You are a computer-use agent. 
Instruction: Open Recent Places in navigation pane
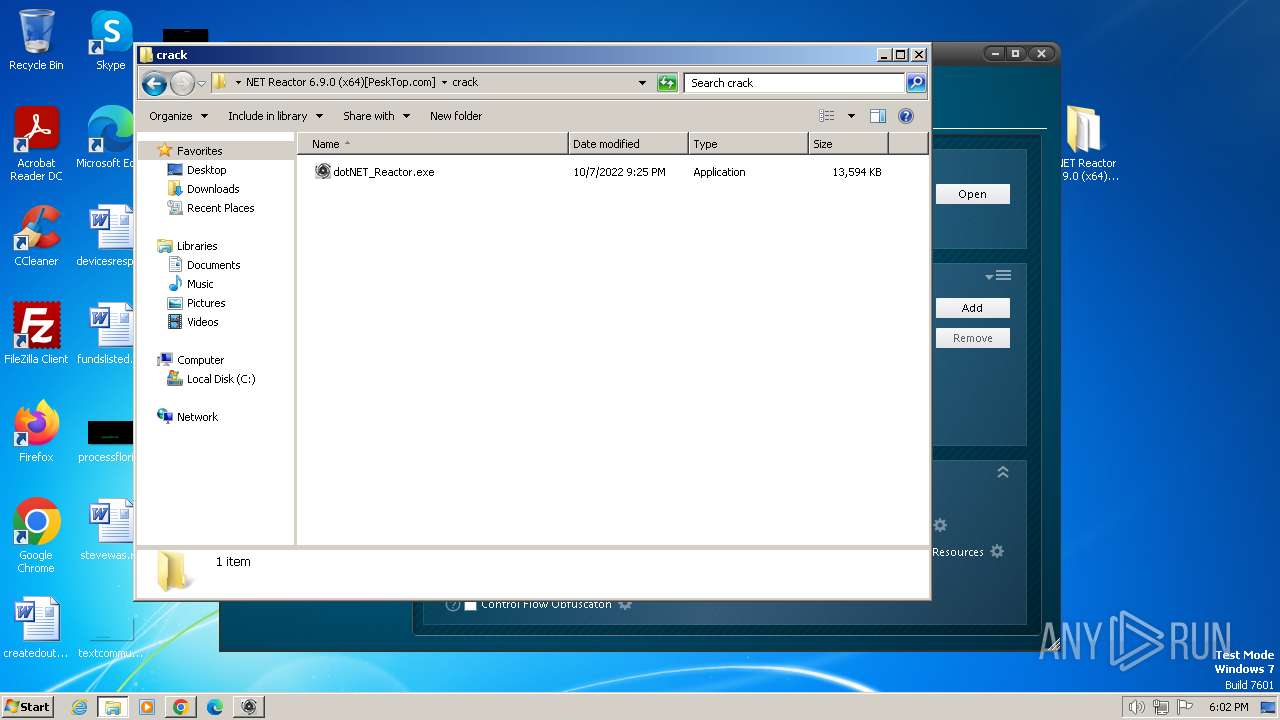(220, 208)
